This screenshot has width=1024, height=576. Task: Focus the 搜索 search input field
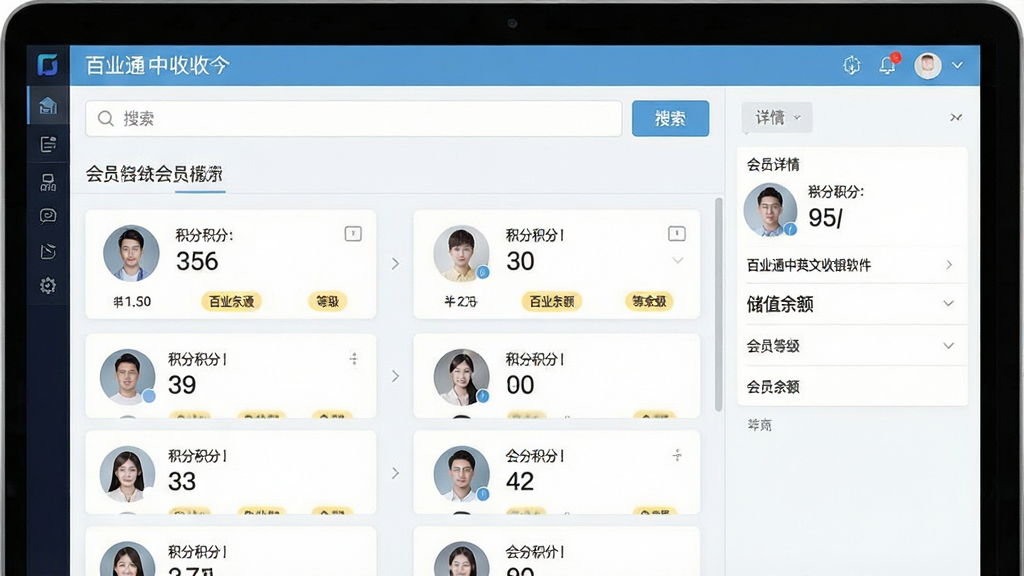click(353, 119)
